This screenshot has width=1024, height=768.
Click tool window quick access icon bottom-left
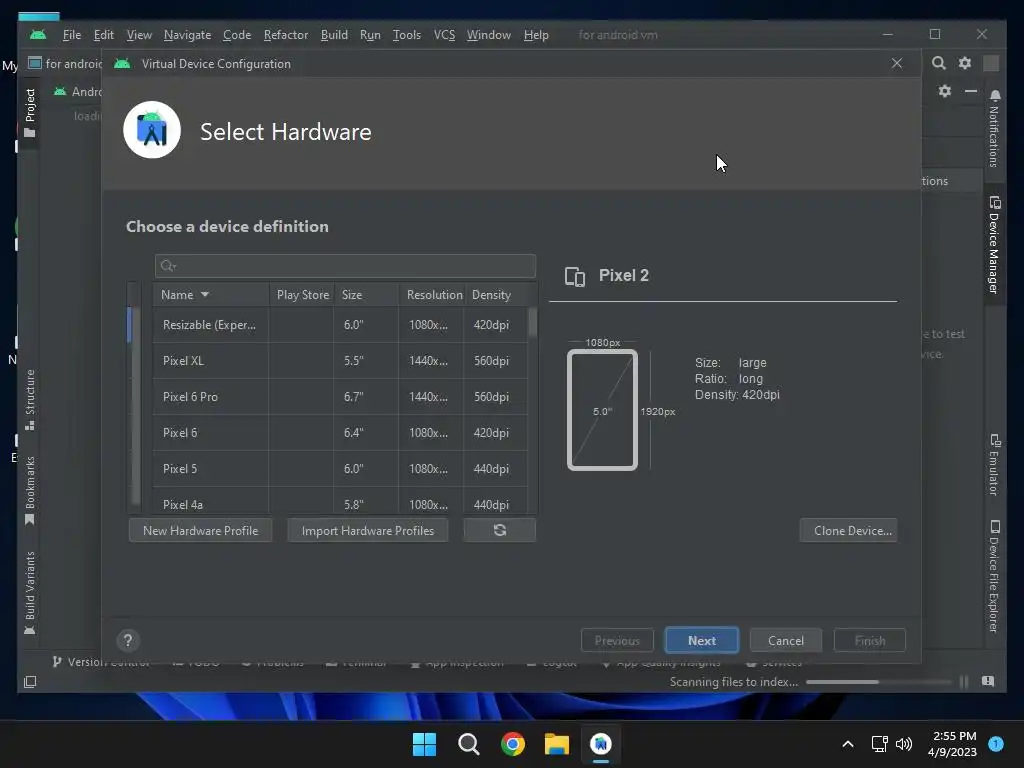(x=30, y=682)
